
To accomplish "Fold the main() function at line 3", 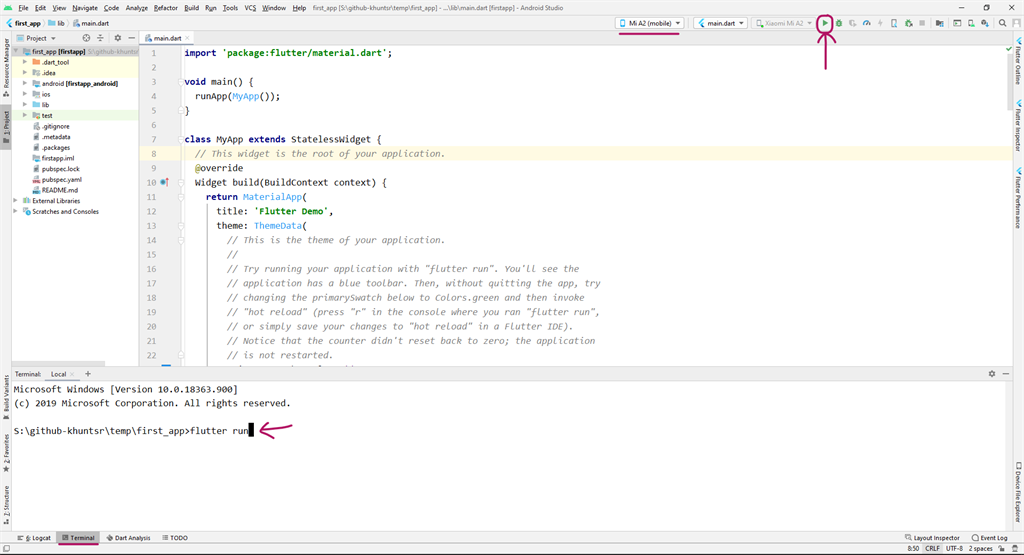I will [181, 82].
